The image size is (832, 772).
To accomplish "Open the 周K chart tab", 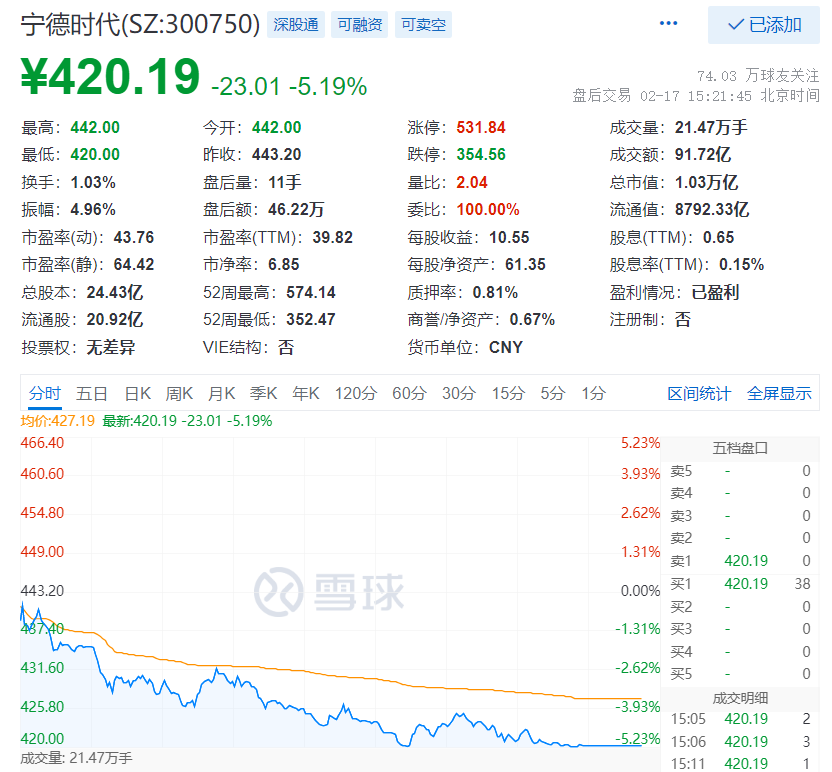I will (x=179, y=394).
